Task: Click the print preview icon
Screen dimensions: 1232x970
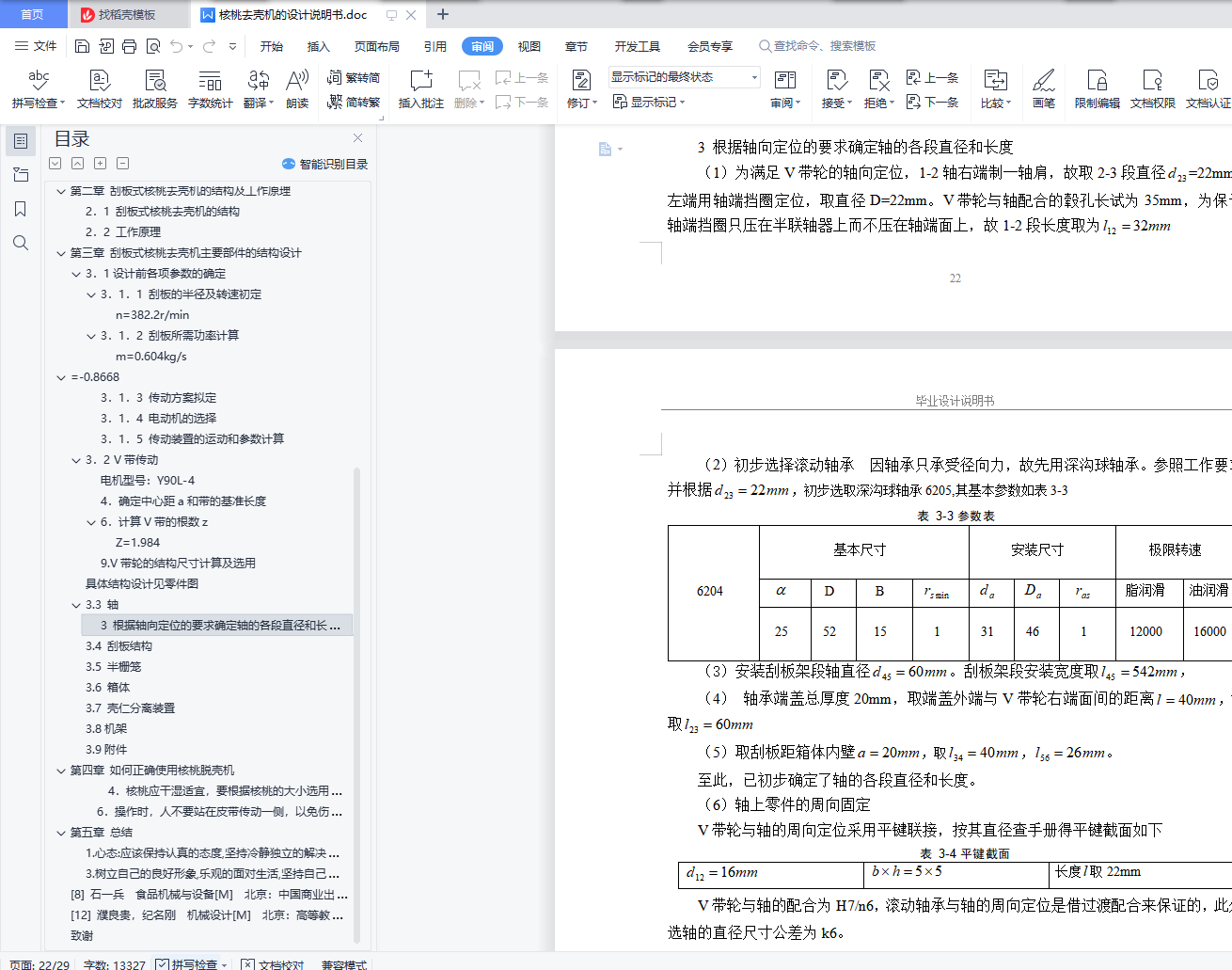Action: click(153, 46)
